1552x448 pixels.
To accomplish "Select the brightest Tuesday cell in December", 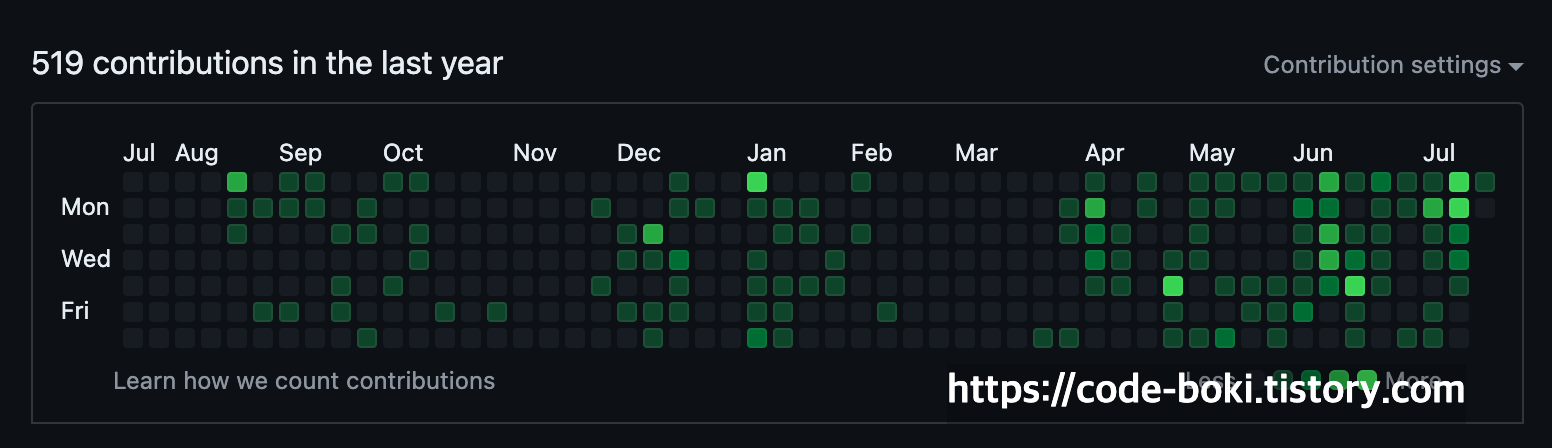I will point(653,234).
